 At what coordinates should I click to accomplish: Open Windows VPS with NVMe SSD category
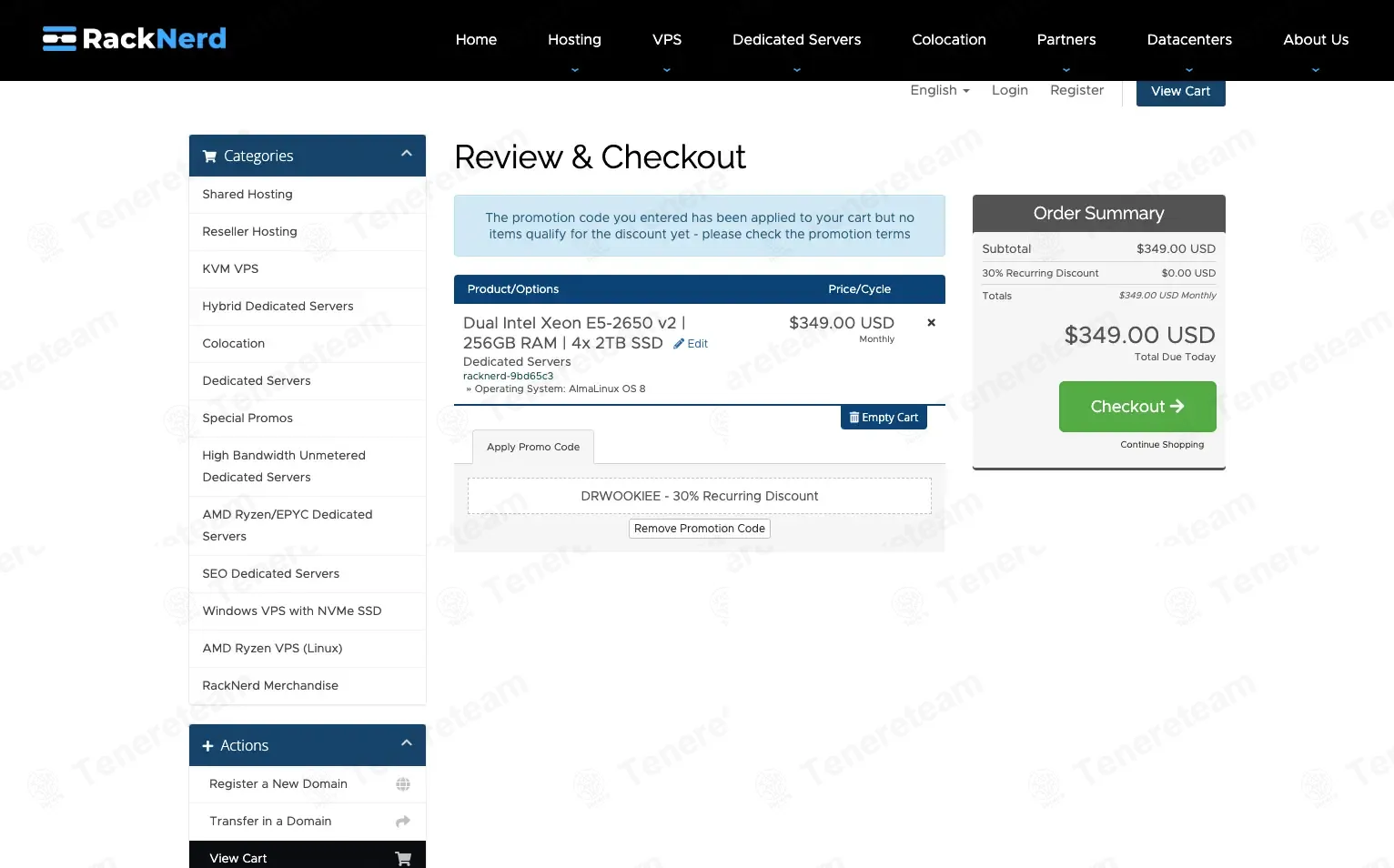tap(308, 611)
